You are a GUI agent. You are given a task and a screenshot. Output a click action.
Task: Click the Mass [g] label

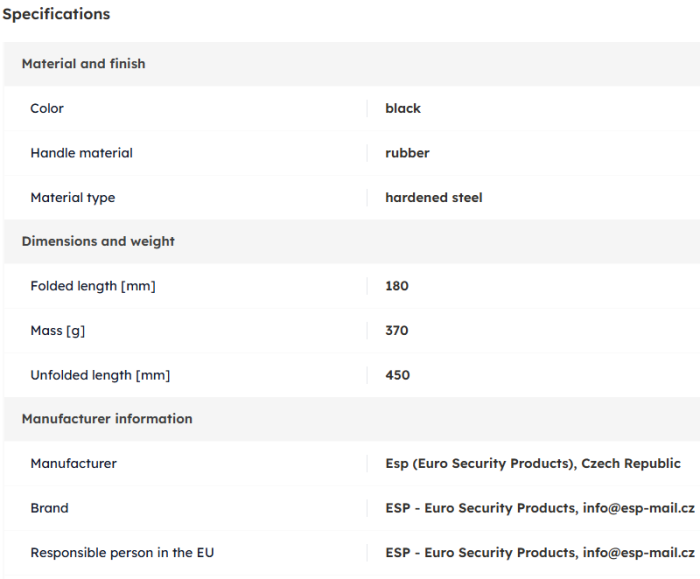[x=58, y=330]
